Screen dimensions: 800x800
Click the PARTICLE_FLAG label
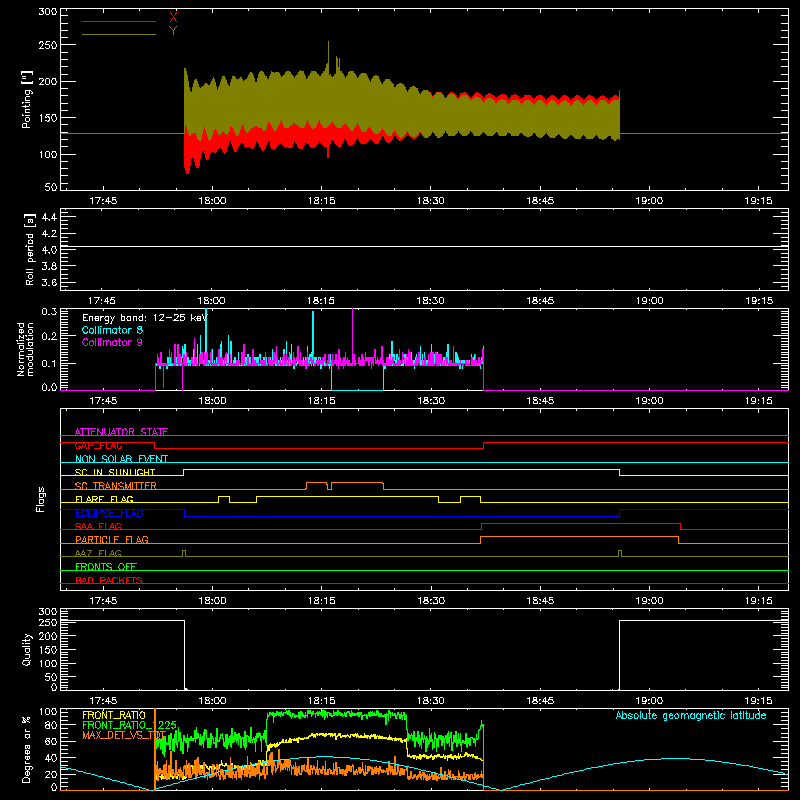[112, 539]
